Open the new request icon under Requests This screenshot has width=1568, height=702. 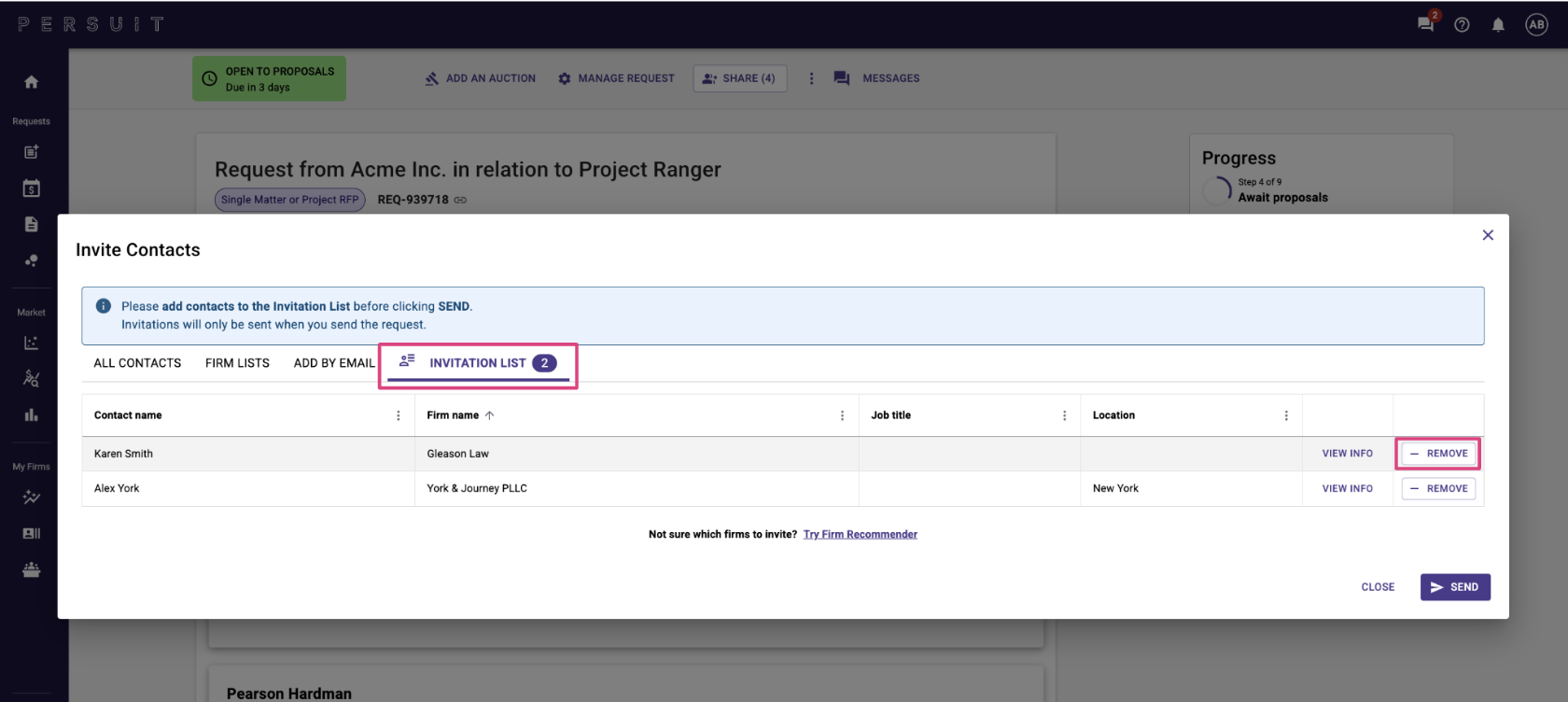[31, 151]
